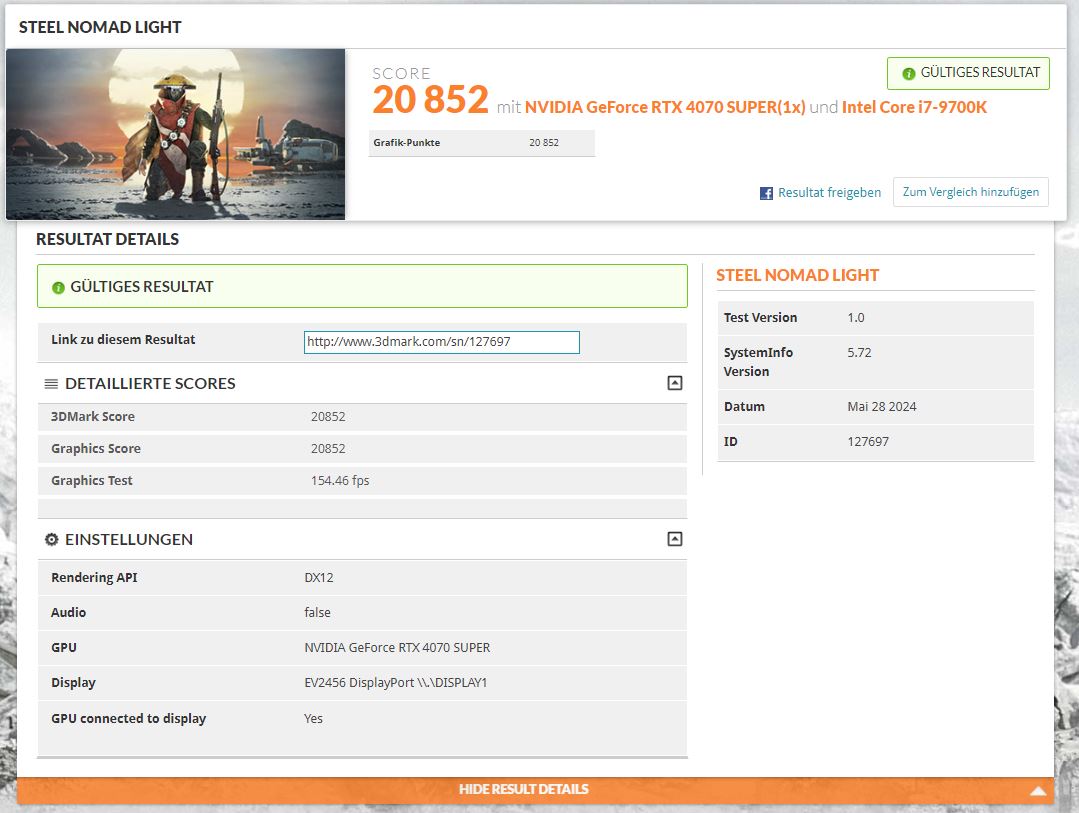Click HIDE RESULT DETAILS bar

[x=535, y=790]
